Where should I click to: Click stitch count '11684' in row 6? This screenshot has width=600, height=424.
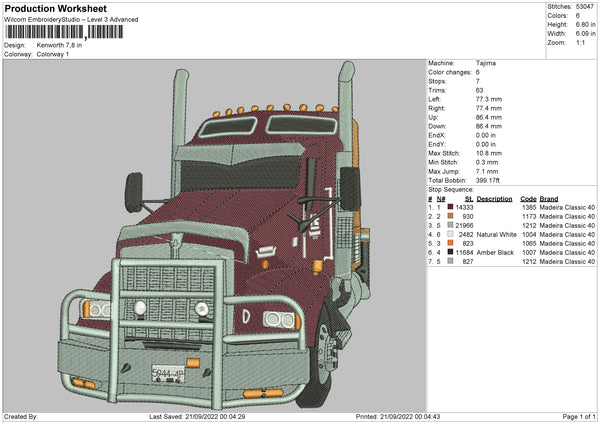coord(465,253)
